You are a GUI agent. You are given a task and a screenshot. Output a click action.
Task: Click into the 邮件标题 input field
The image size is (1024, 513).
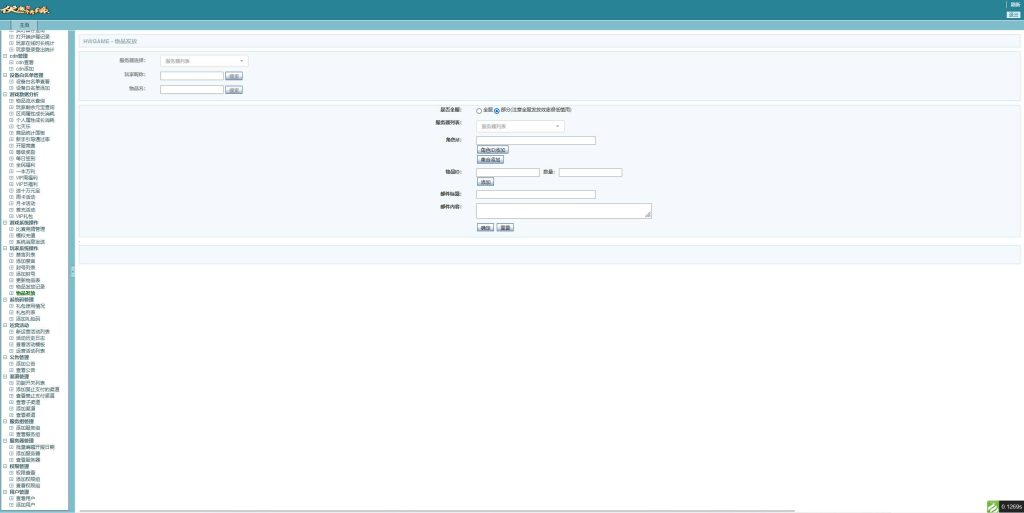coord(535,194)
